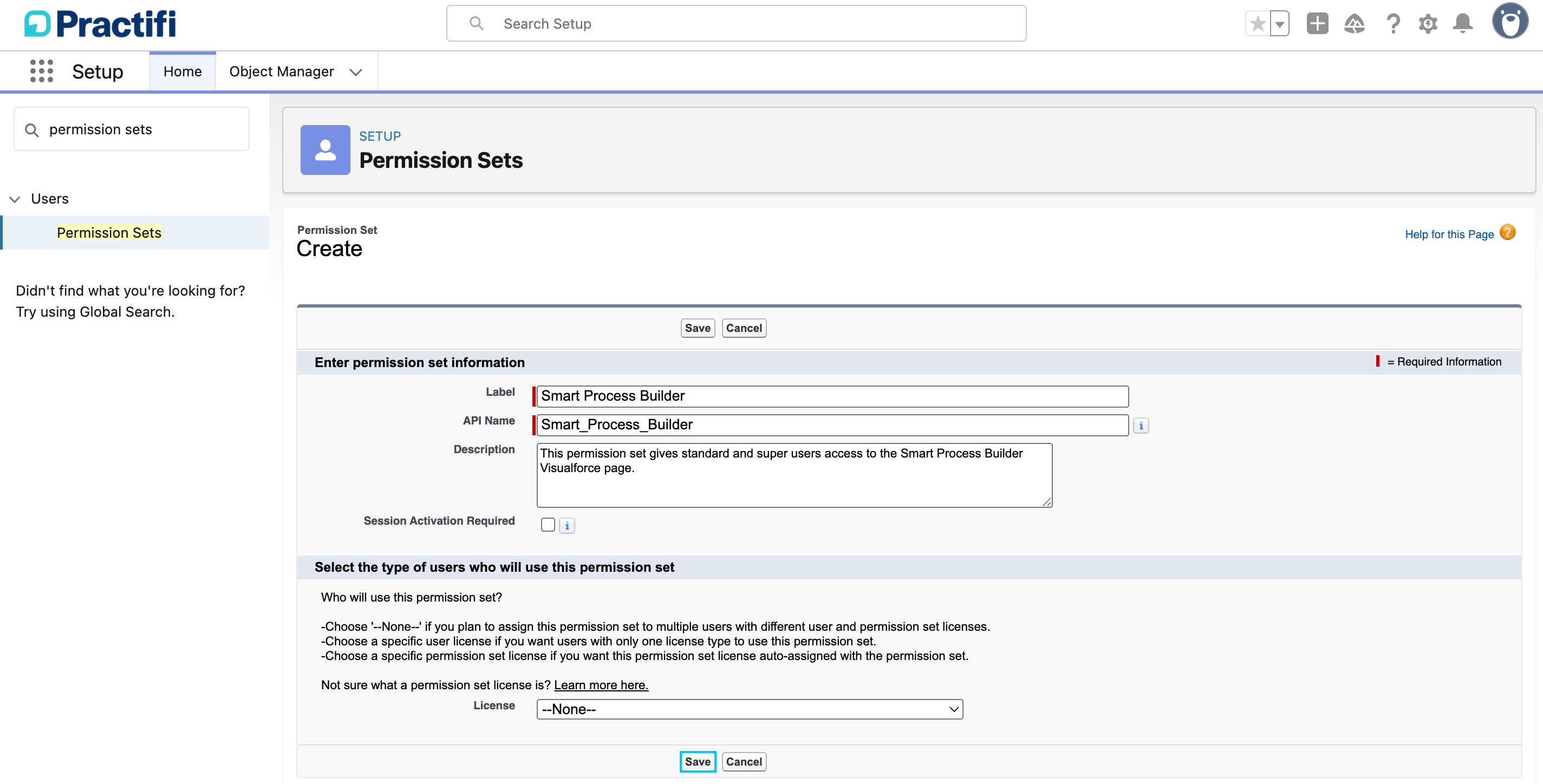1543x784 pixels.
Task: Click the Quick Find magnifier icon
Action: [x=32, y=130]
